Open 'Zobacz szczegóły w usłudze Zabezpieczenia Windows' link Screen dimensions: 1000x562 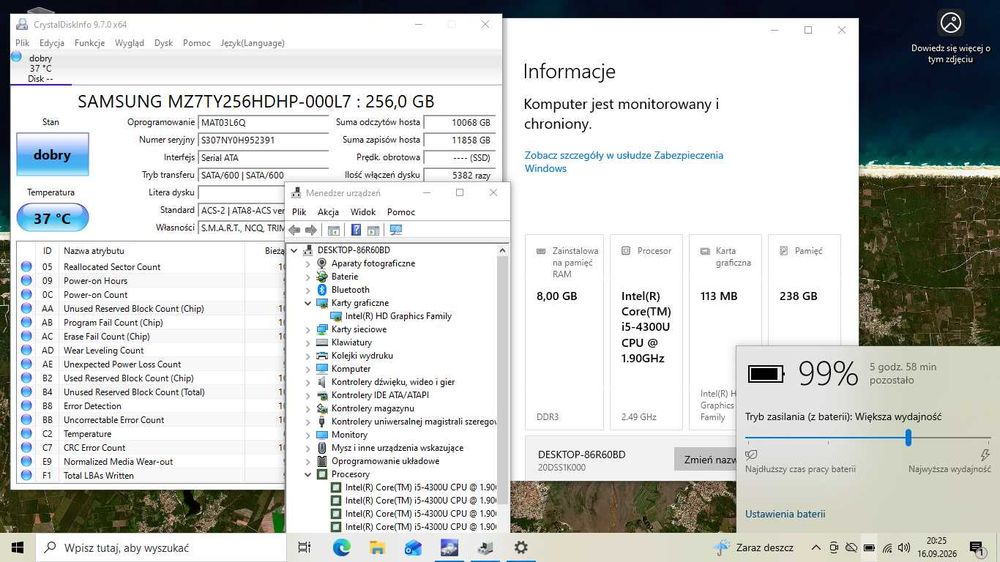tap(624, 161)
